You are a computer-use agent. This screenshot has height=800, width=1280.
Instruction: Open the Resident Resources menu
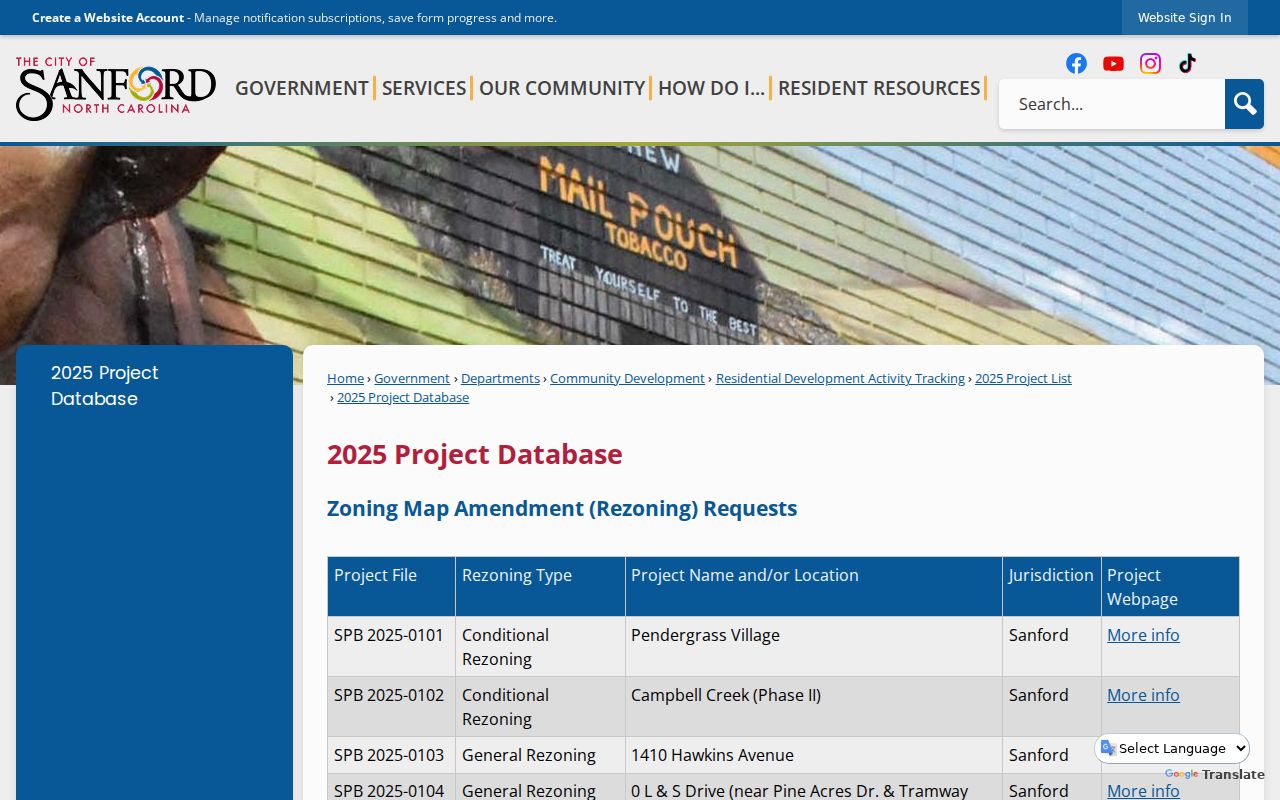click(879, 88)
